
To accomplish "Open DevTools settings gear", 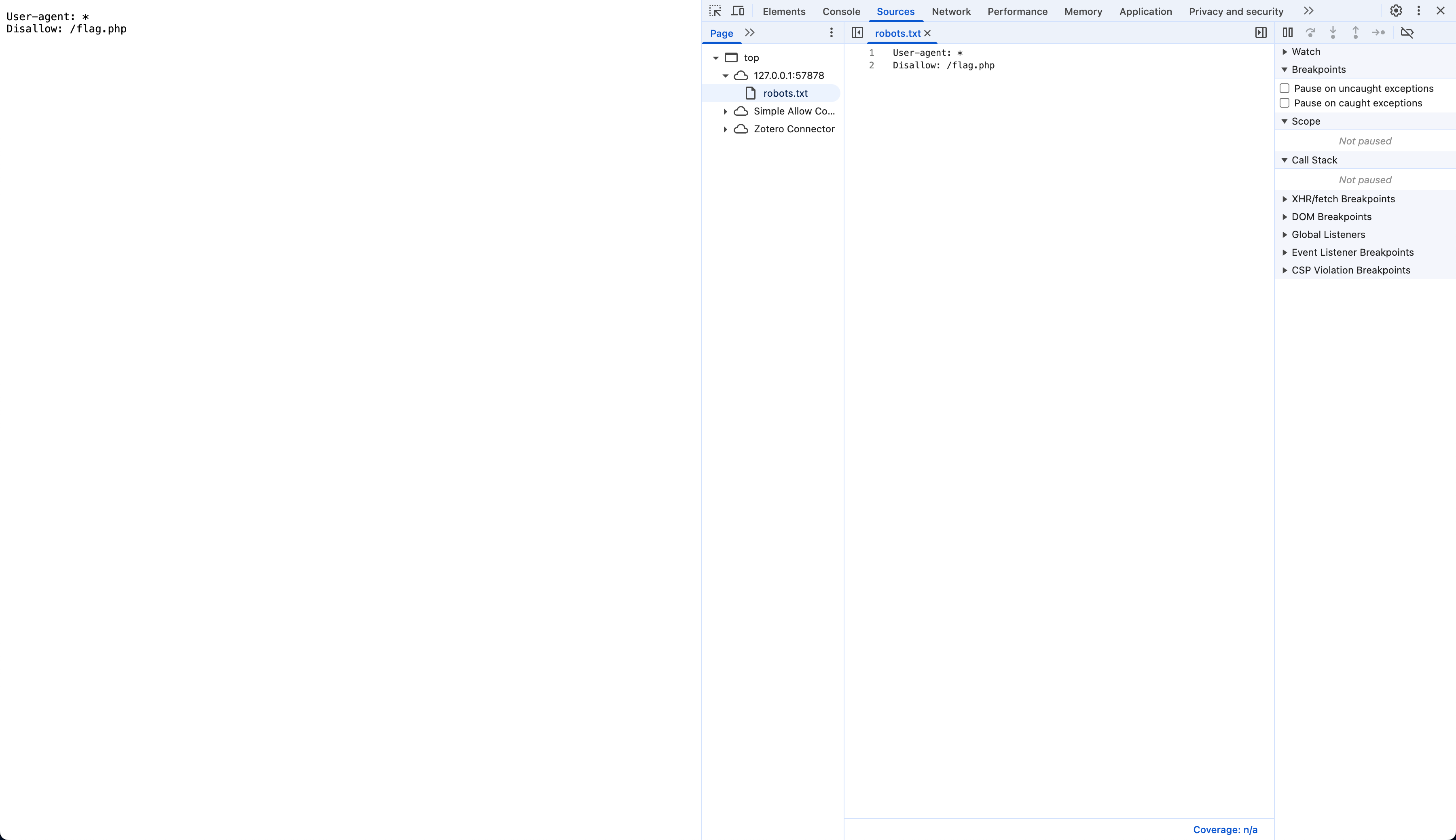I will tap(1395, 11).
